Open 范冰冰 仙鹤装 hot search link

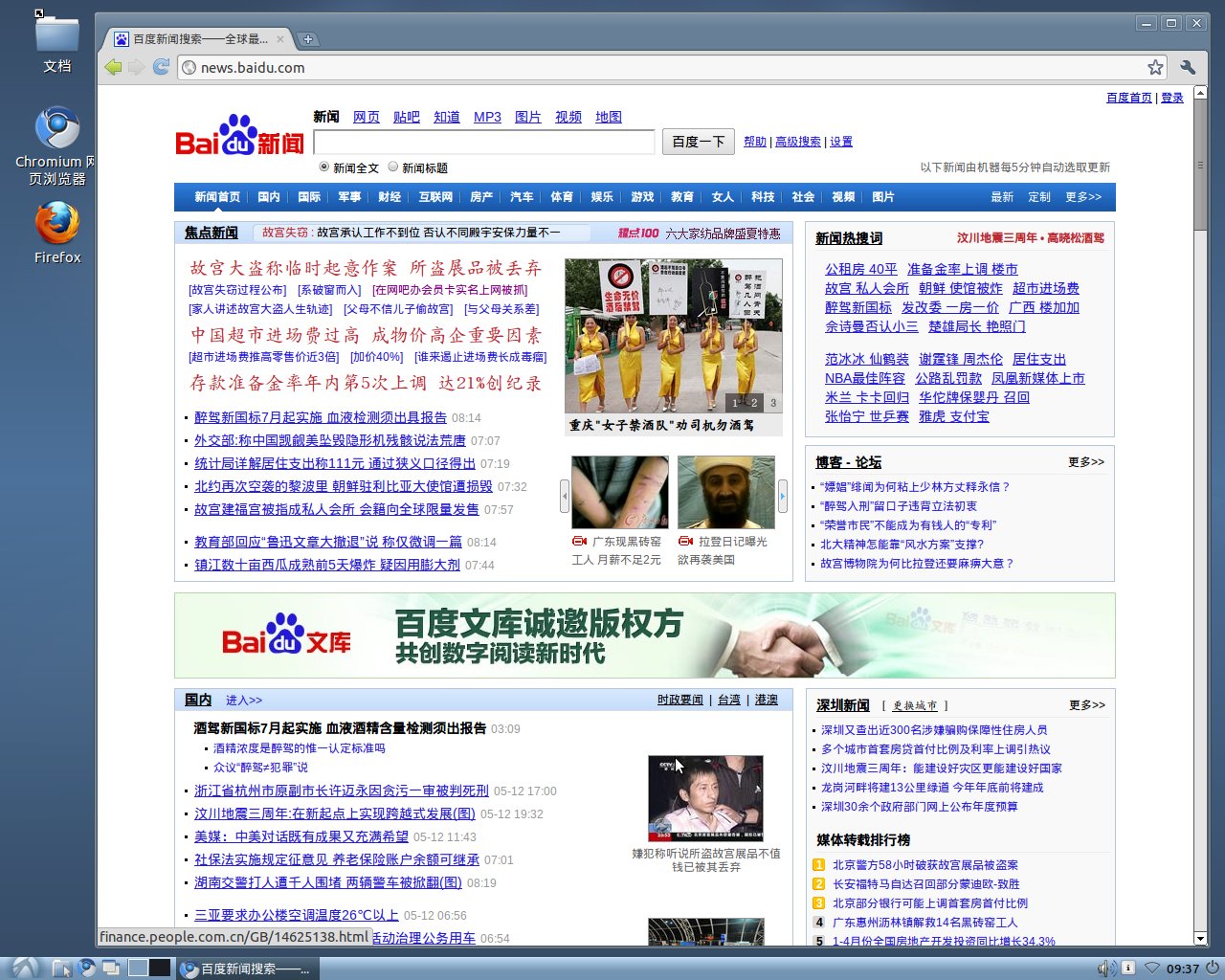click(867, 359)
